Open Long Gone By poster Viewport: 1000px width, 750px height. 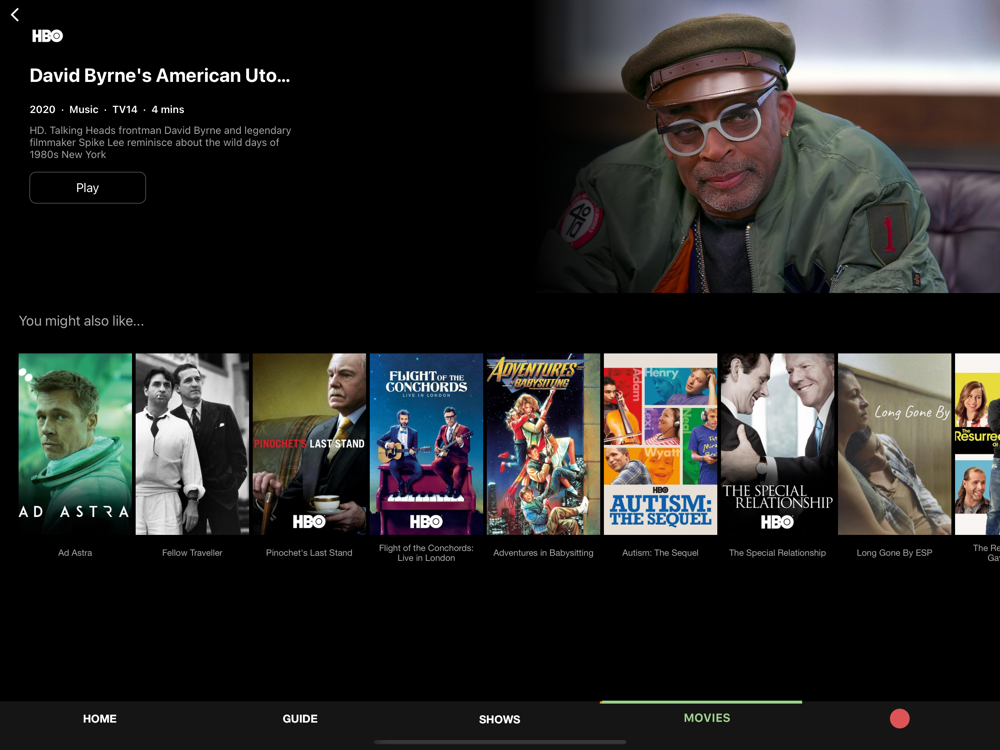(x=895, y=444)
